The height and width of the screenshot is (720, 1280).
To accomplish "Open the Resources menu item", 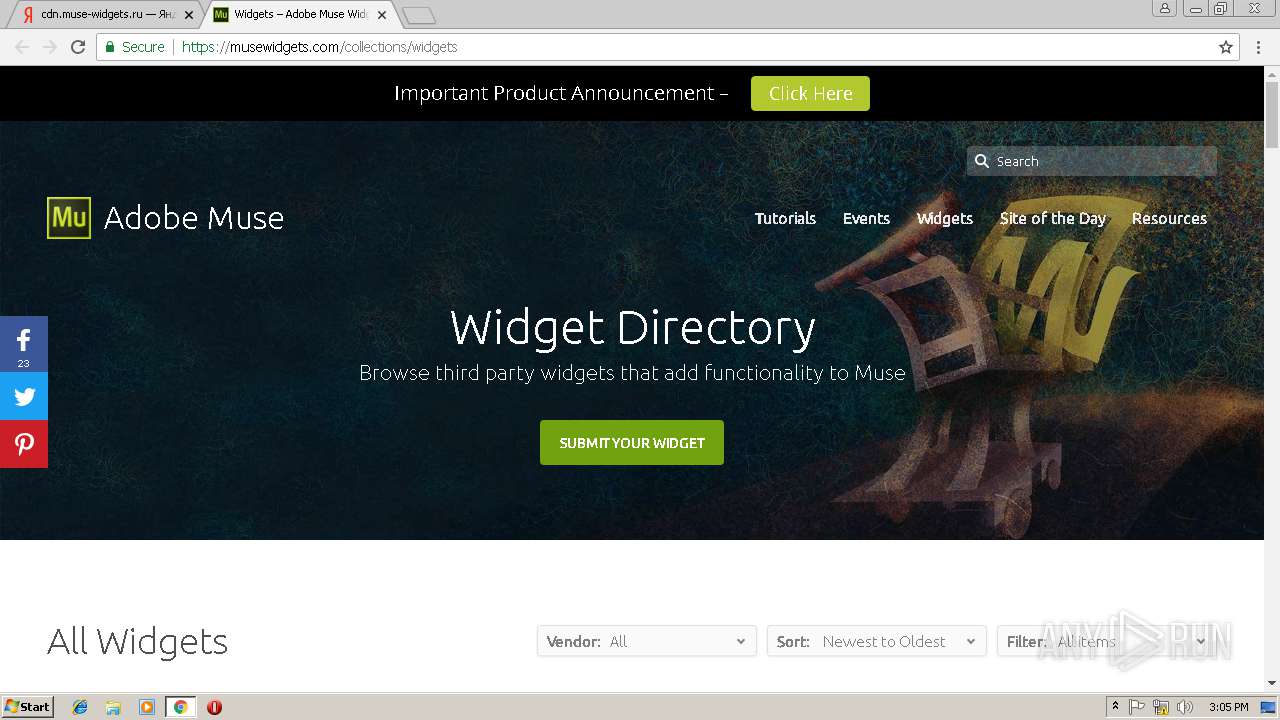I will (x=1169, y=218).
